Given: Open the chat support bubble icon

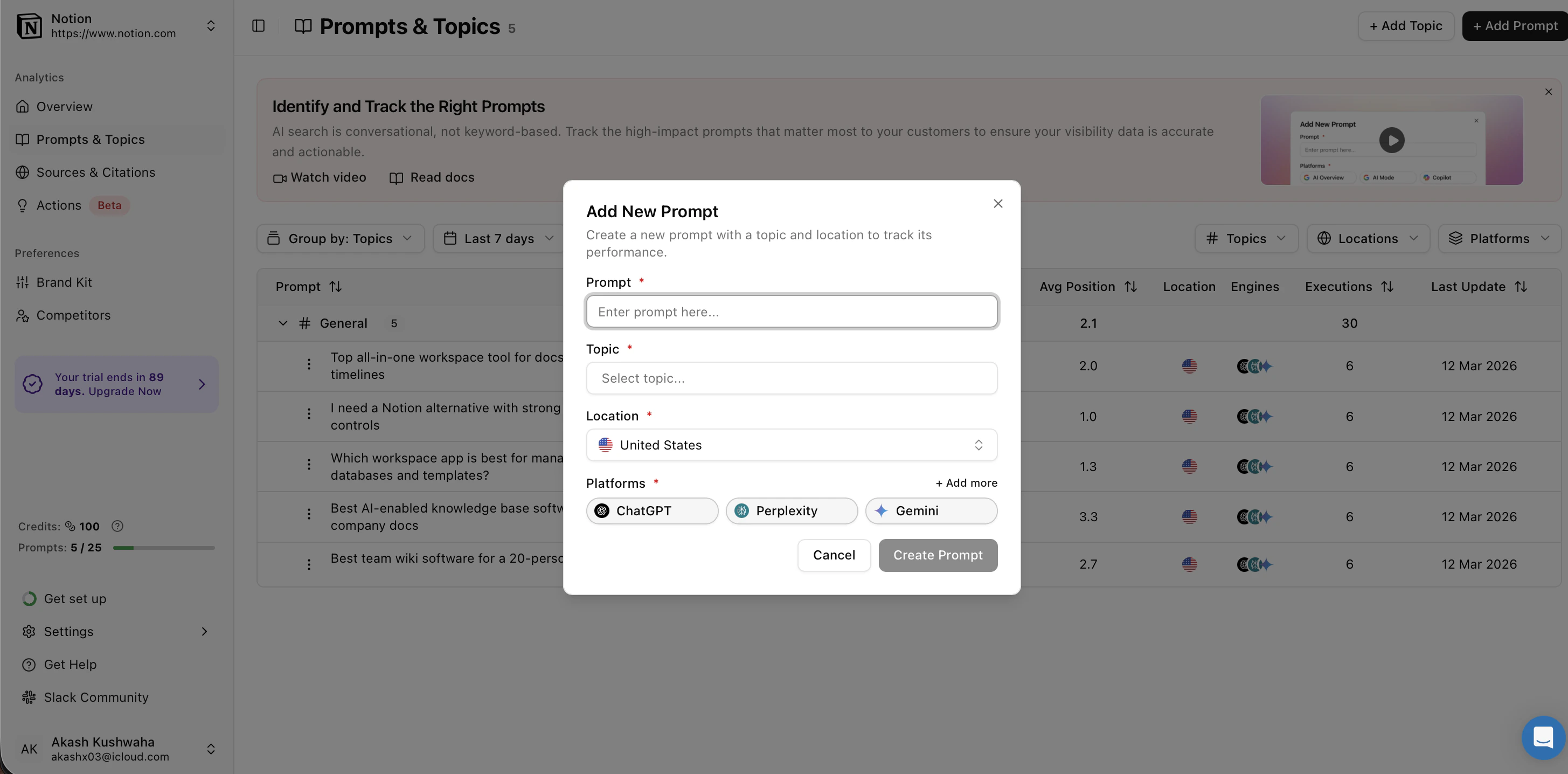Looking at the screenshot, I should pos(1543,737).
